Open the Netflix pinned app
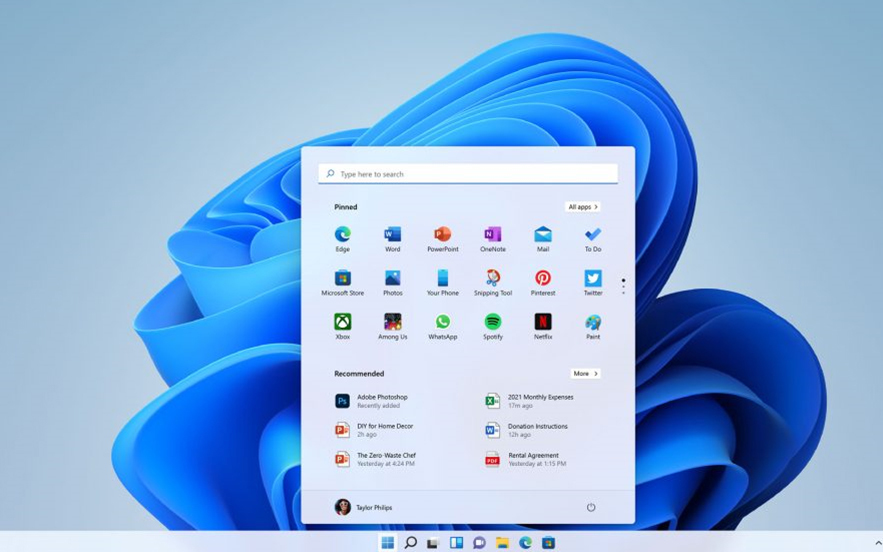Screen dimensions: 883x552 tap(543, 323)
